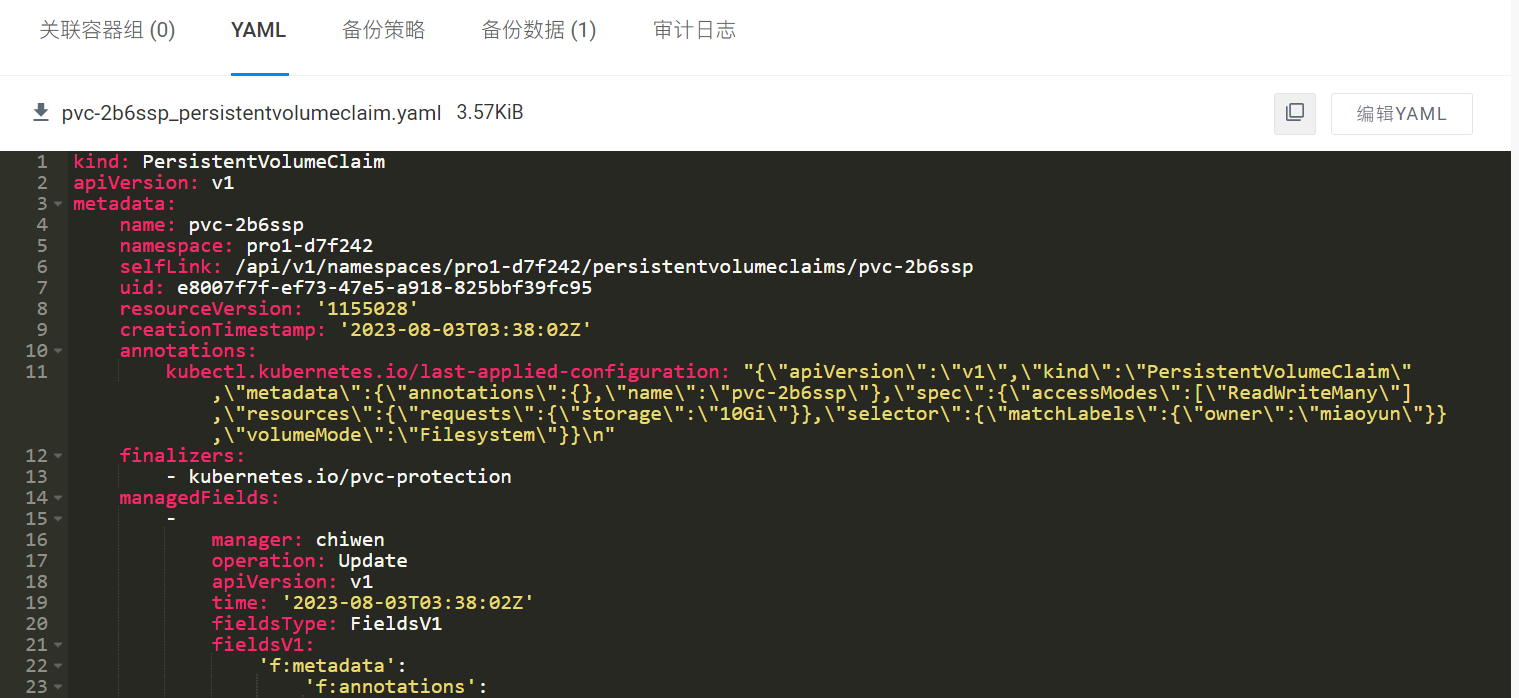Image resolution: width=1519 pixels, height=698 pixels.
Task: Place cursor on the uid value line
Action: click(x=384, y=288)
